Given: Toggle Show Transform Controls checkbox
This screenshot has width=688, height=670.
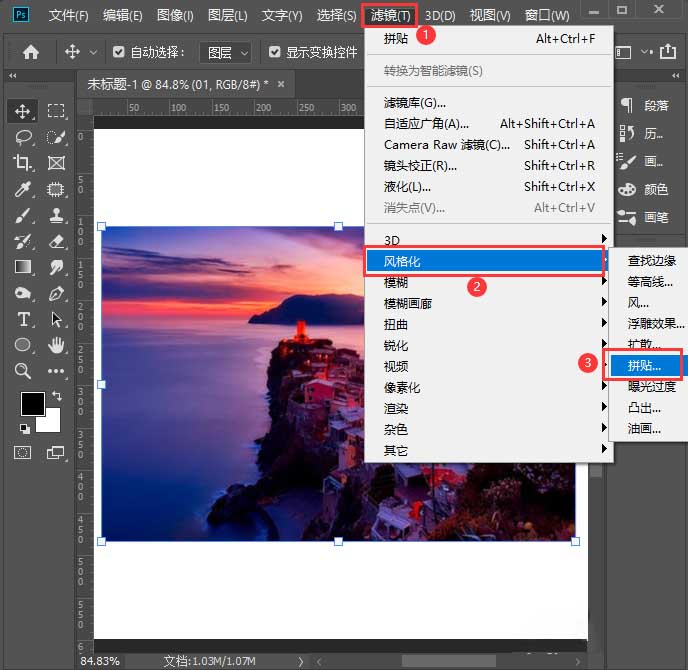Looking at the screenshot, I should [275, 52].
